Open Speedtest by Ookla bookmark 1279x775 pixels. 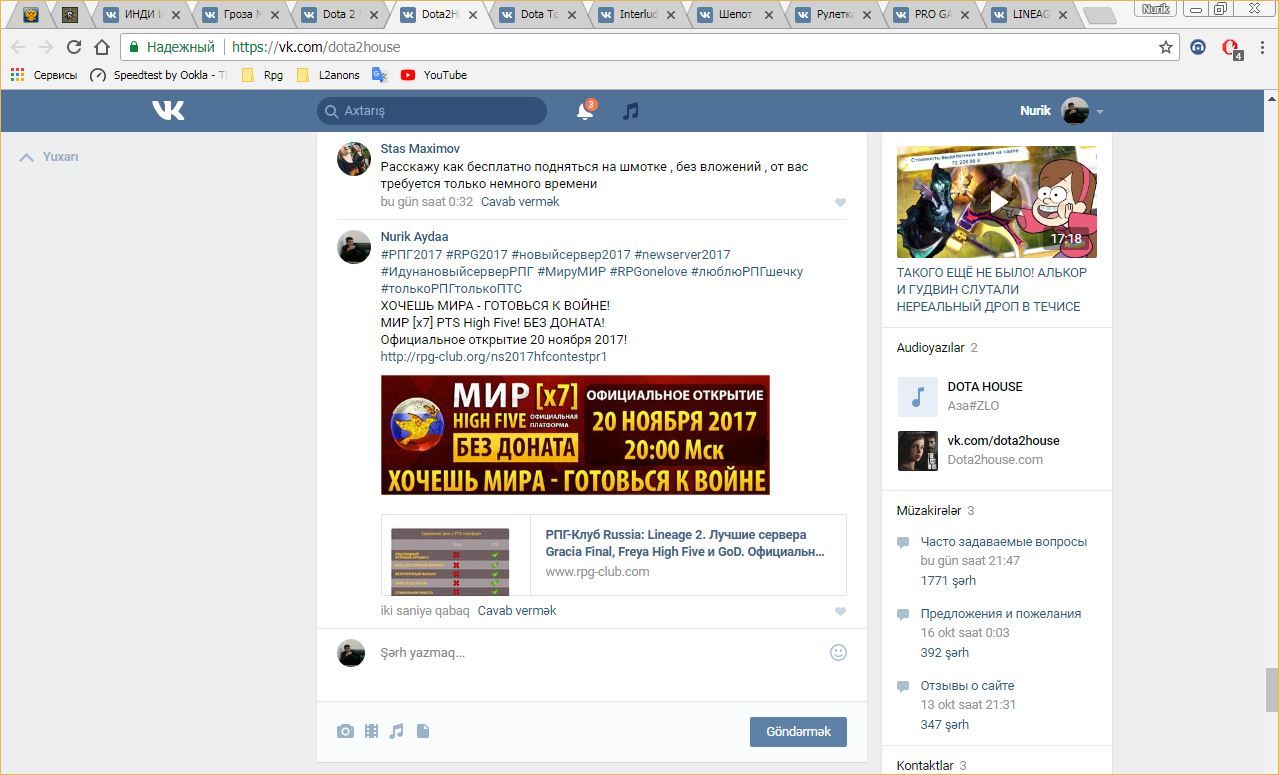[158, 75]
